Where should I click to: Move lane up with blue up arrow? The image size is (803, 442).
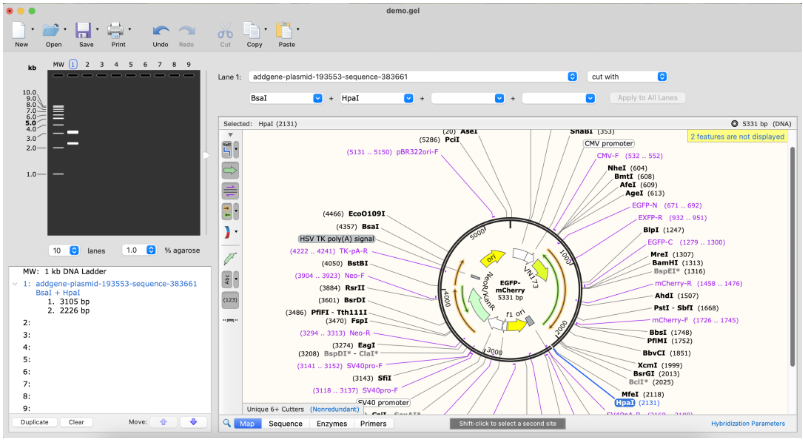(x=163, y=422)
